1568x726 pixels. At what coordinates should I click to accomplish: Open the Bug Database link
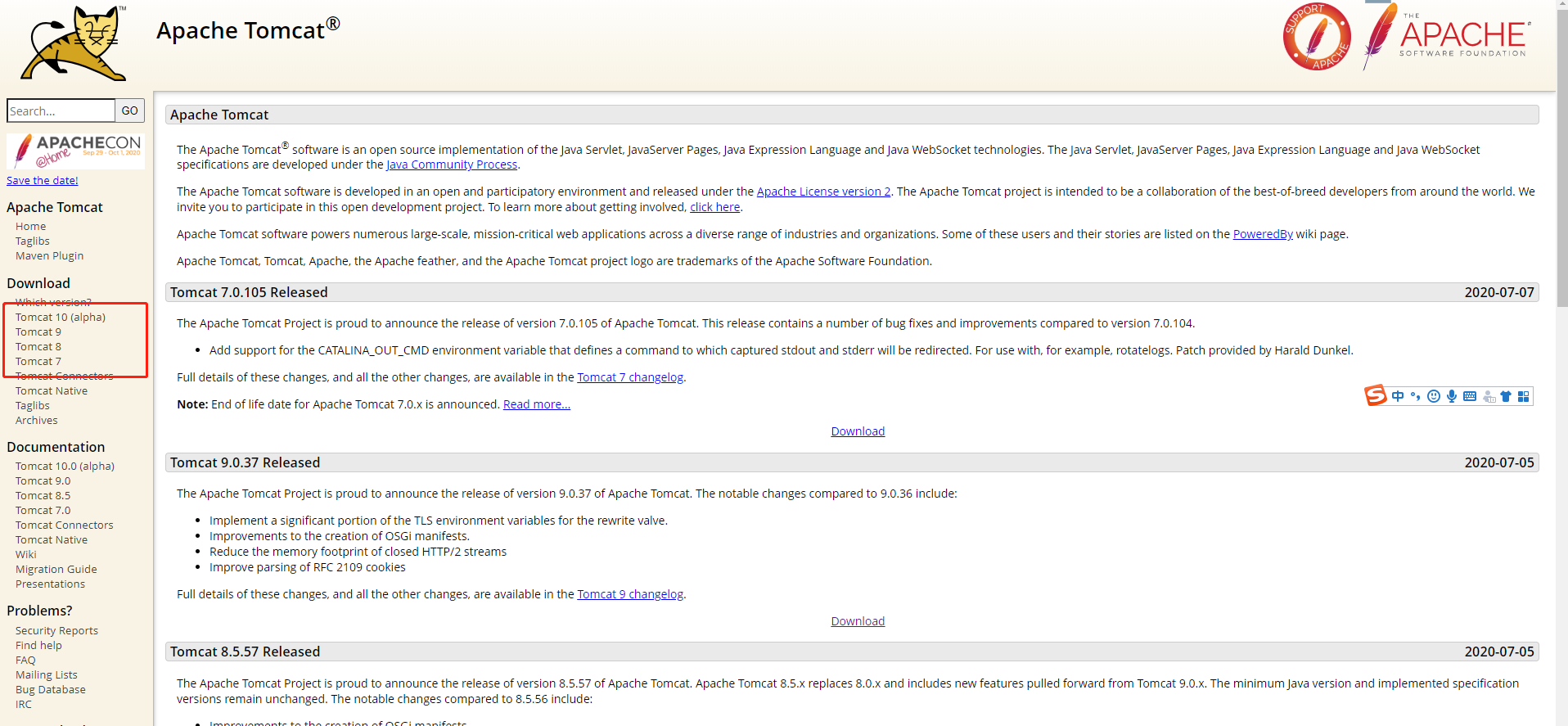(51, 689)
